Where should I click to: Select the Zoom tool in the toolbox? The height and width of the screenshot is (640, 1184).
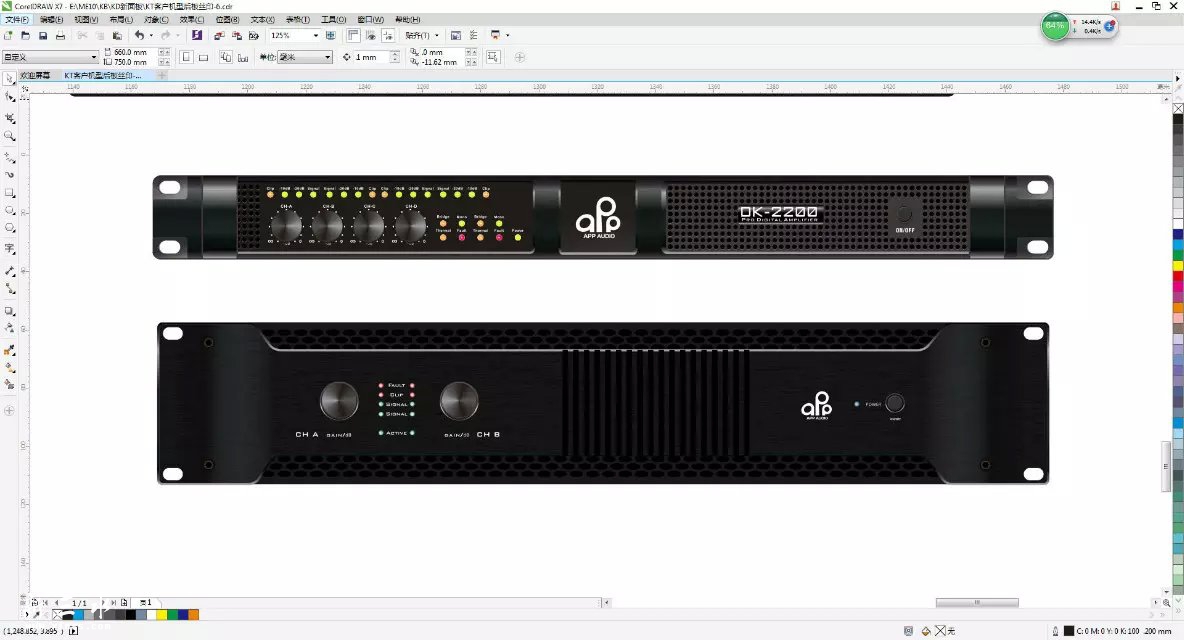point(10,137)
